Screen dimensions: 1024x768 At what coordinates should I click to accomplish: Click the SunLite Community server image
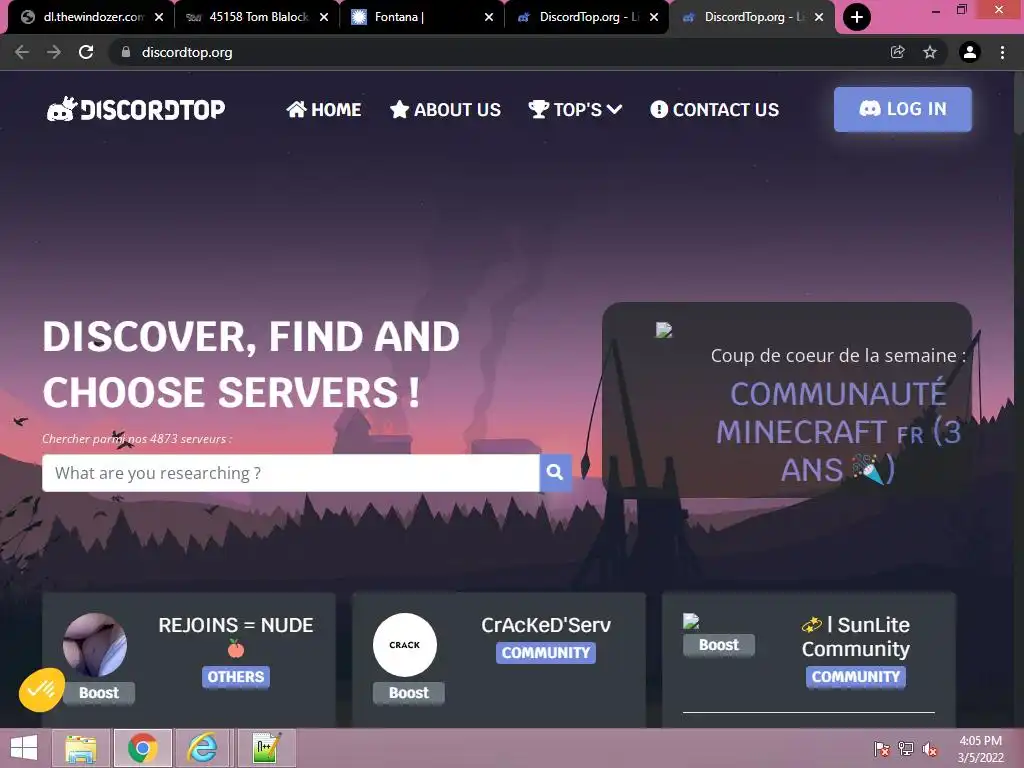point(691,621)
